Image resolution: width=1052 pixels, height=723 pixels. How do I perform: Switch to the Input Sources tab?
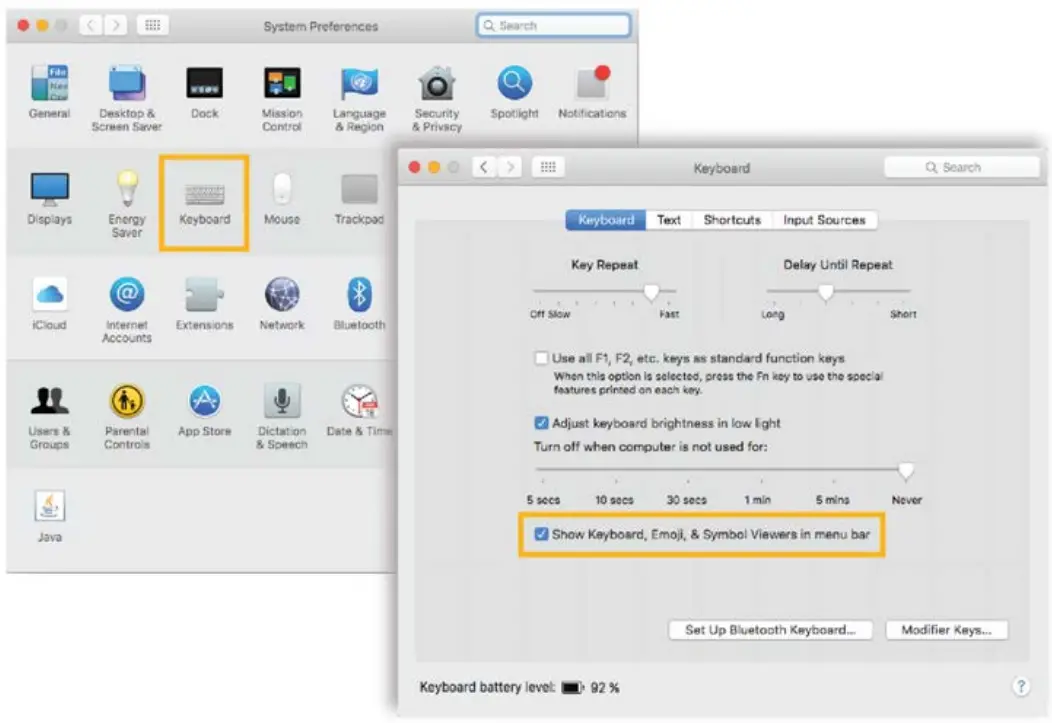click(x=825, y=220)
